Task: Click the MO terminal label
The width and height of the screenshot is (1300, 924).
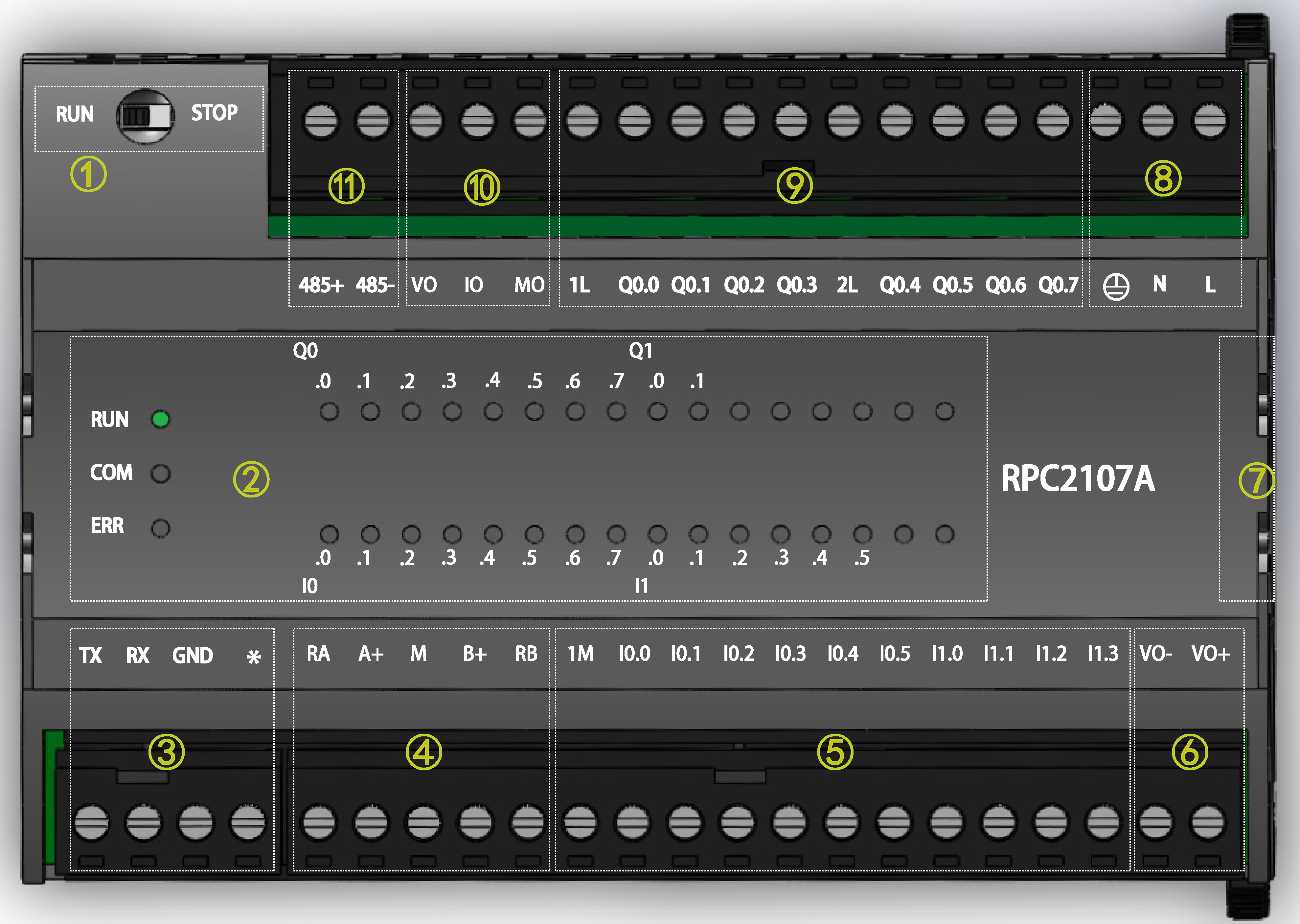Action: 530,285
